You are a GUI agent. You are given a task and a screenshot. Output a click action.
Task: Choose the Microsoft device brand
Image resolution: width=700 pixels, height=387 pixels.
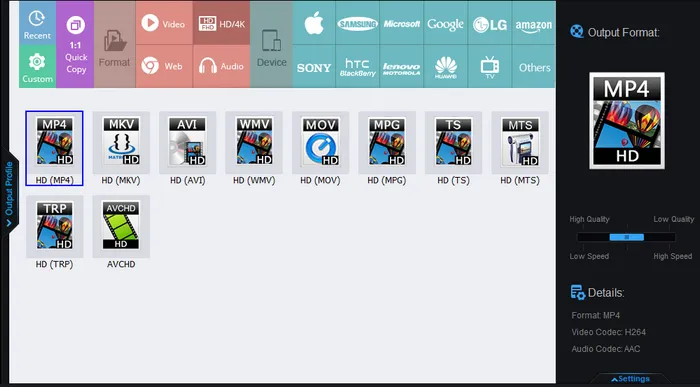[x=401, y=23]
